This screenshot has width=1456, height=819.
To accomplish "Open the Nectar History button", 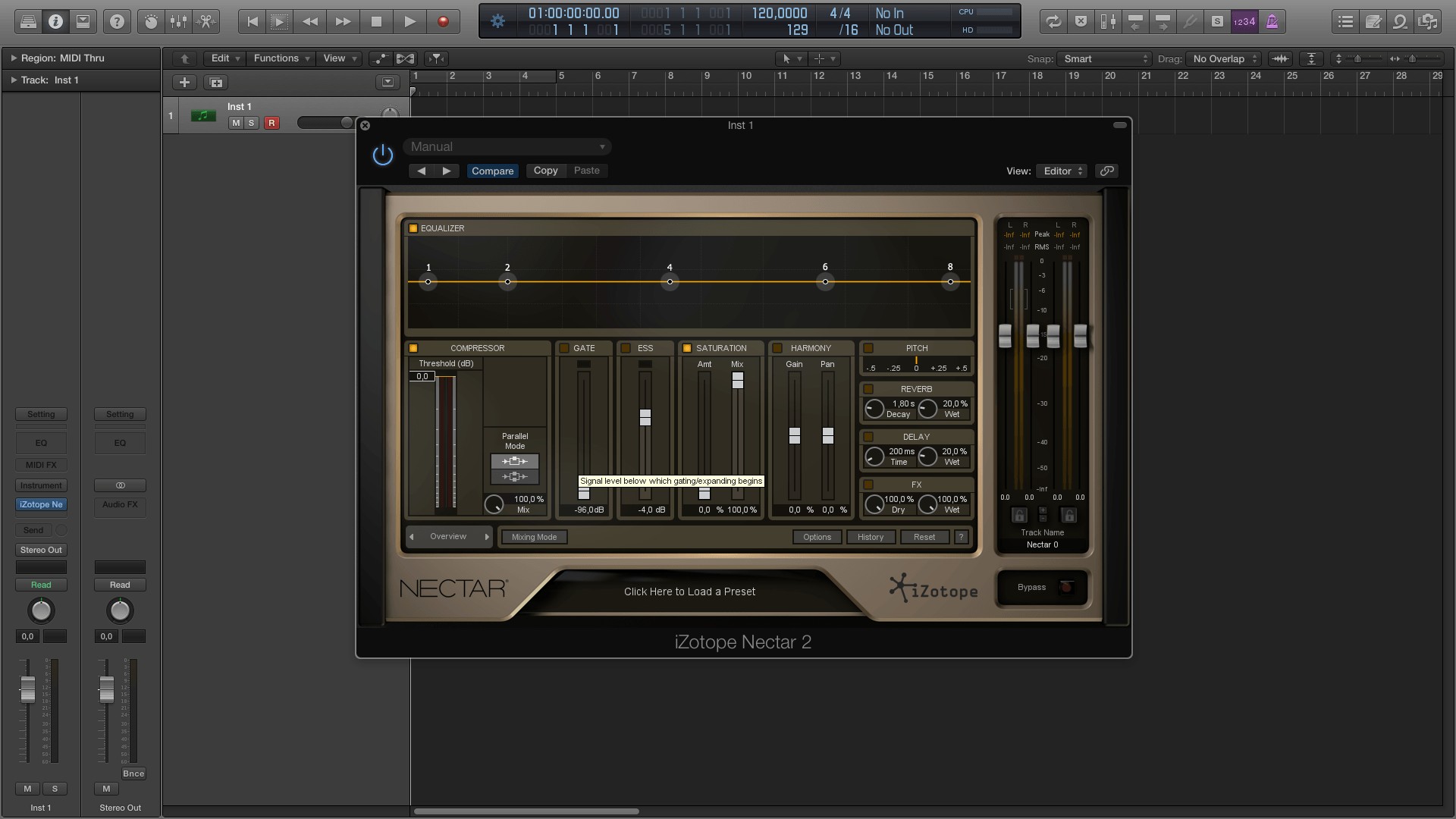I will pyautogui.click(x=871, y=537).
